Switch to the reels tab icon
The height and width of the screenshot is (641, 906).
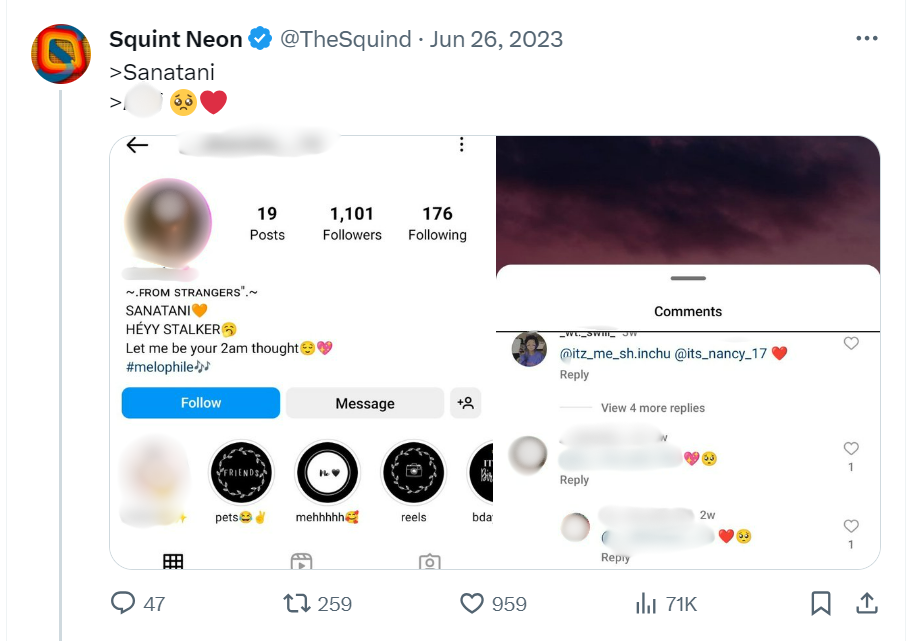(x=301, y=561)
